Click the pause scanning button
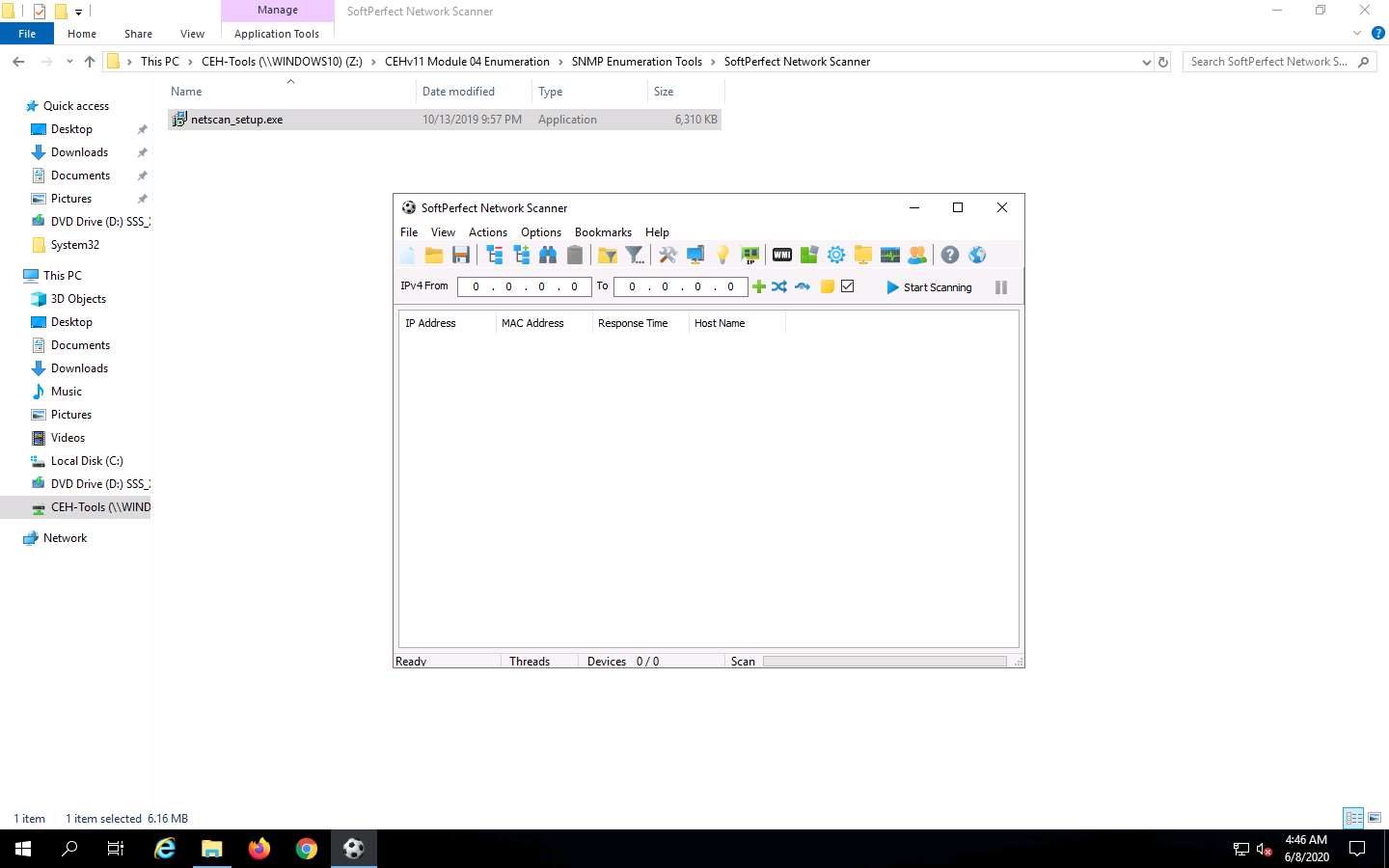1389x868 pixels. click(x=1001, y=287)
